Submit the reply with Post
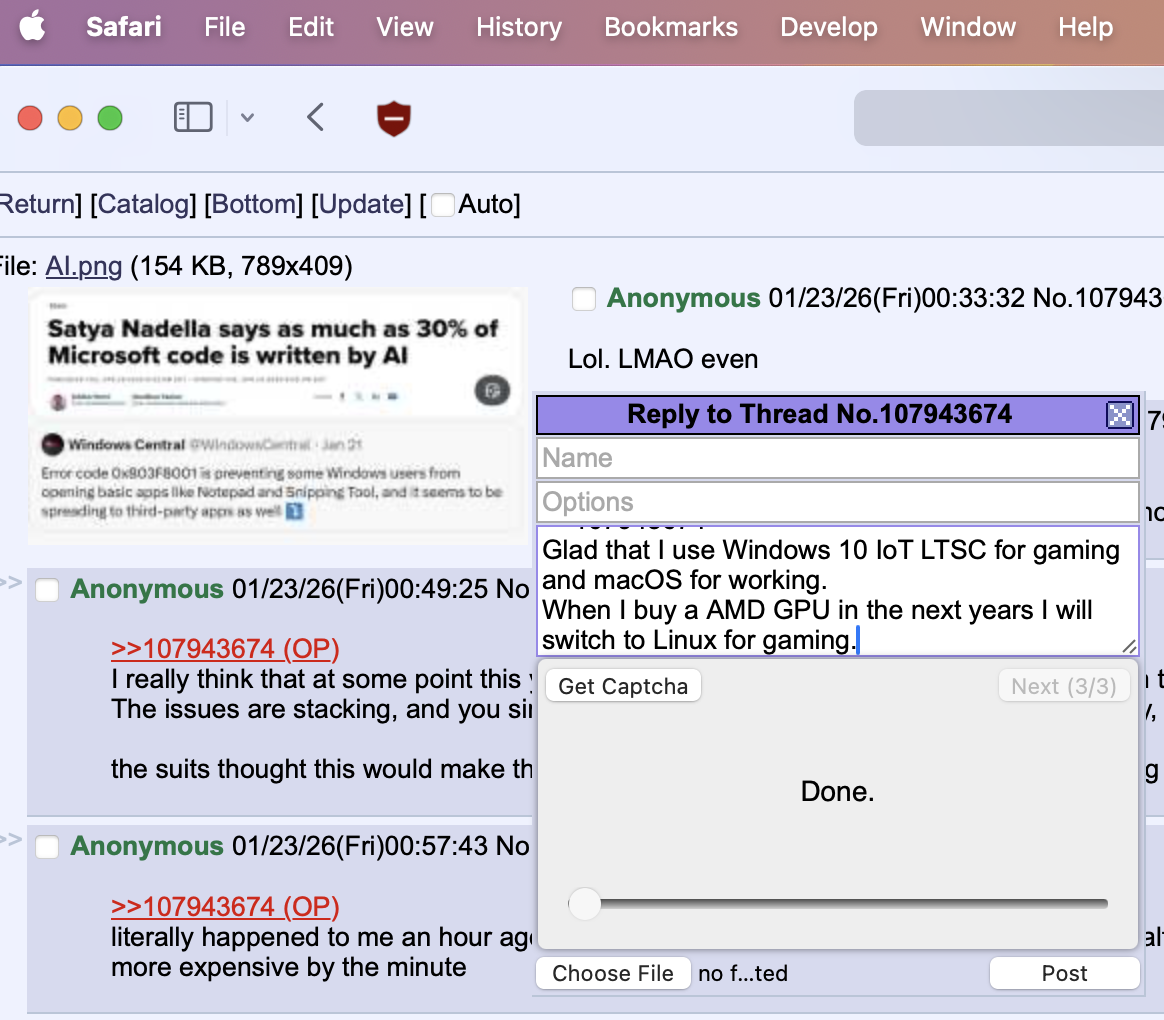This screenshot has width=1164, height=1020. [x=1065, y=973]
